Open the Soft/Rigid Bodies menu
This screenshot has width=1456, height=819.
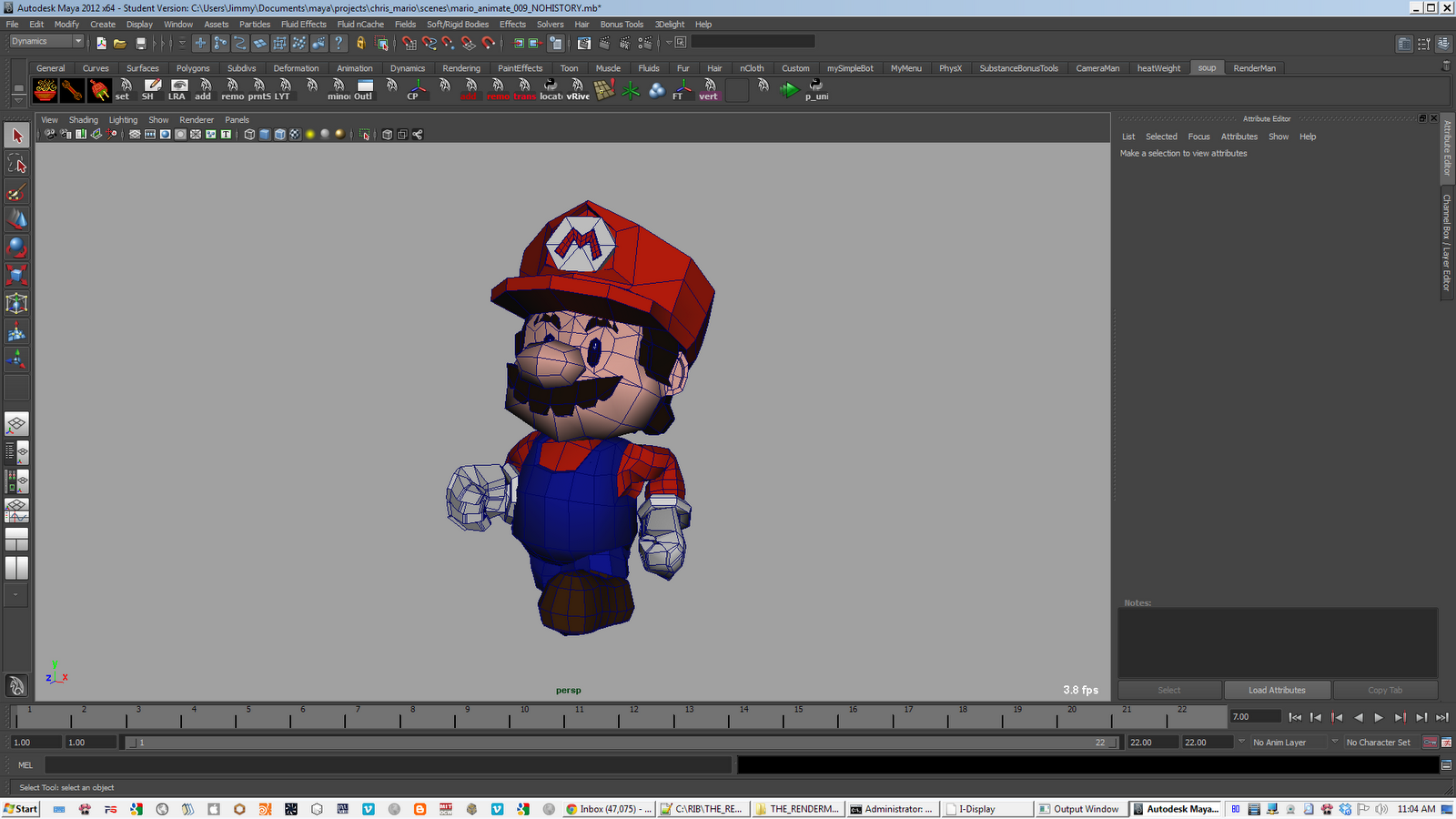point(458,25)
